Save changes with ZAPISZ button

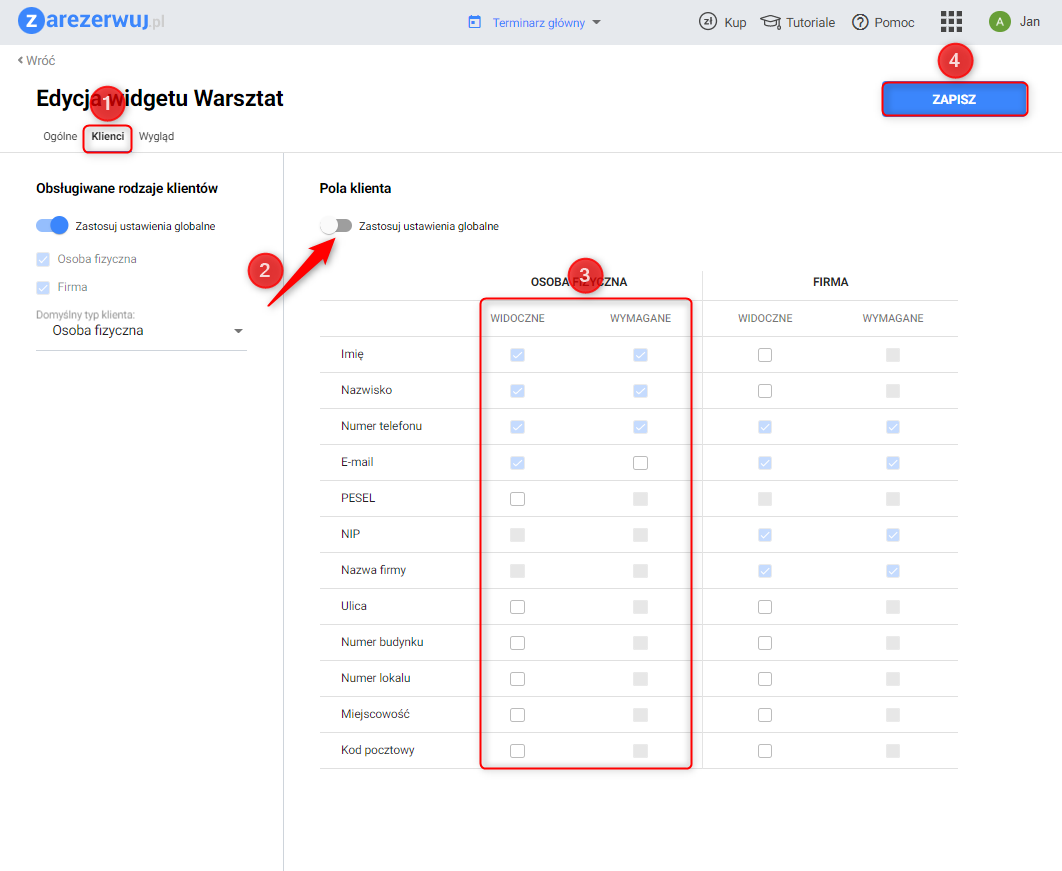point(954,99)
